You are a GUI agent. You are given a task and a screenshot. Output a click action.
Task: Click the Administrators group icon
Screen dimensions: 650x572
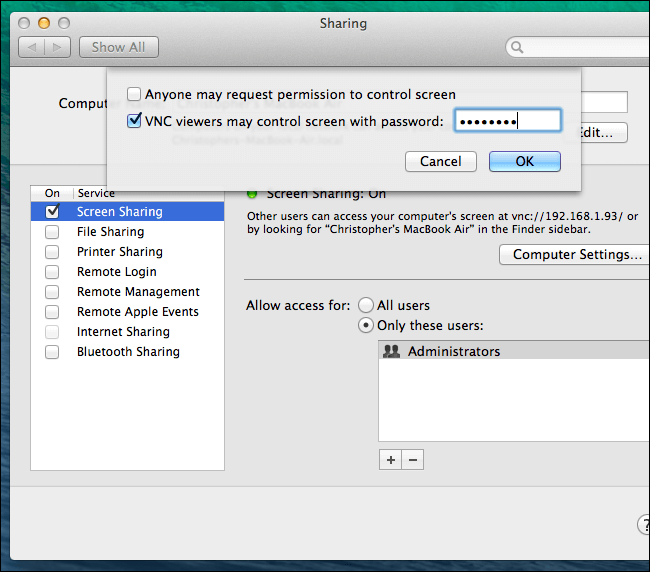(392, 351)
